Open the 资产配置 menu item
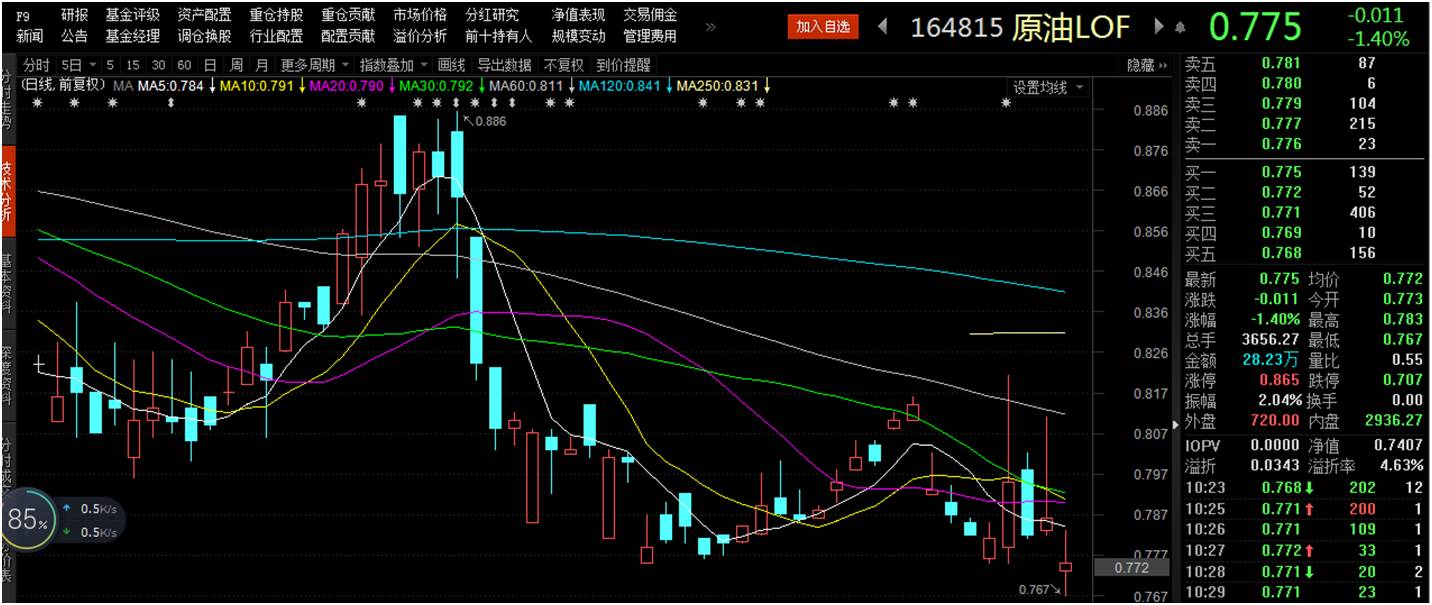The image size is (1432, 605). 205,15
